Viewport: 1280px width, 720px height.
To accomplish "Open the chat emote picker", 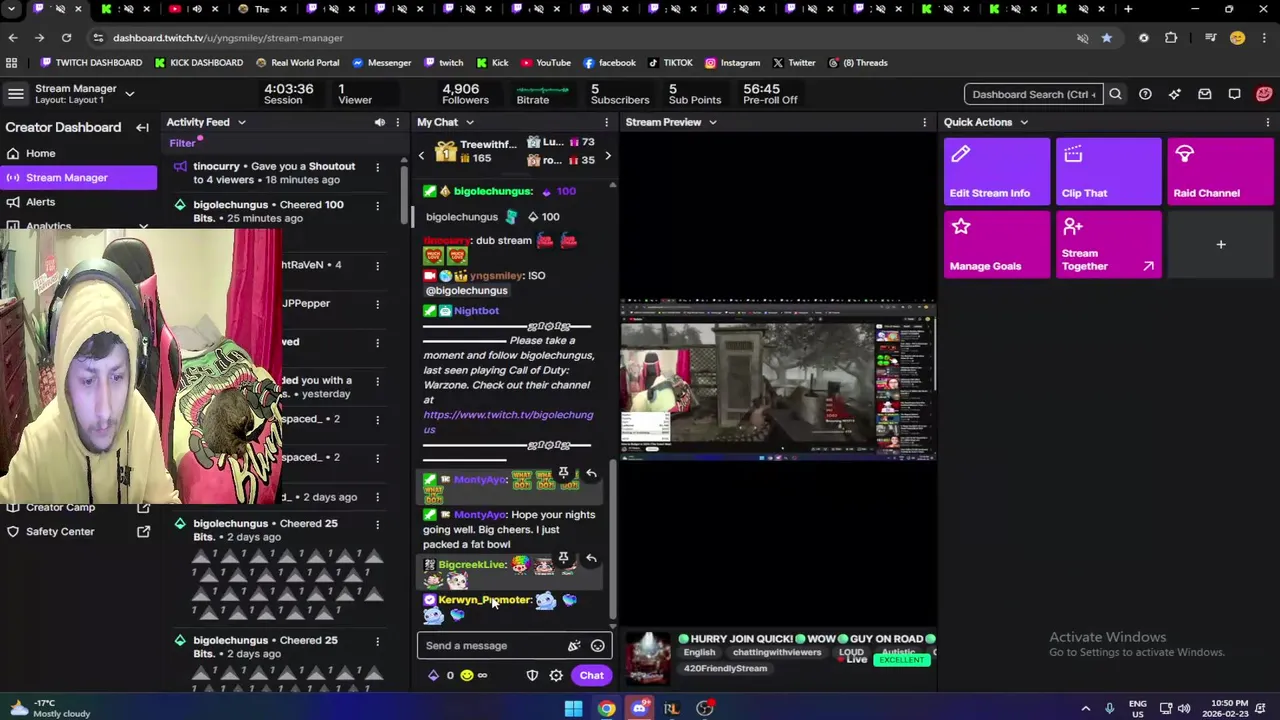I will (597, 646).
